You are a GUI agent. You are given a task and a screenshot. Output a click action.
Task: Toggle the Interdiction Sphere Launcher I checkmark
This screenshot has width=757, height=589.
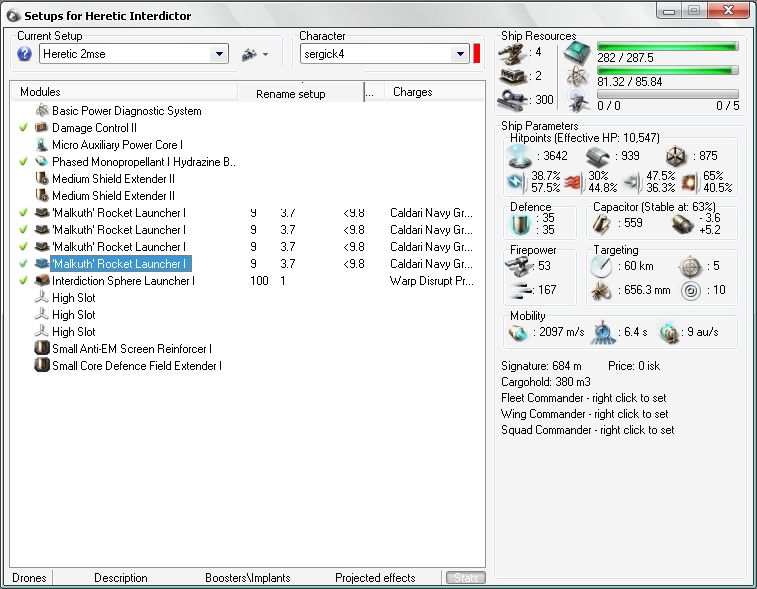pos(23,281)
